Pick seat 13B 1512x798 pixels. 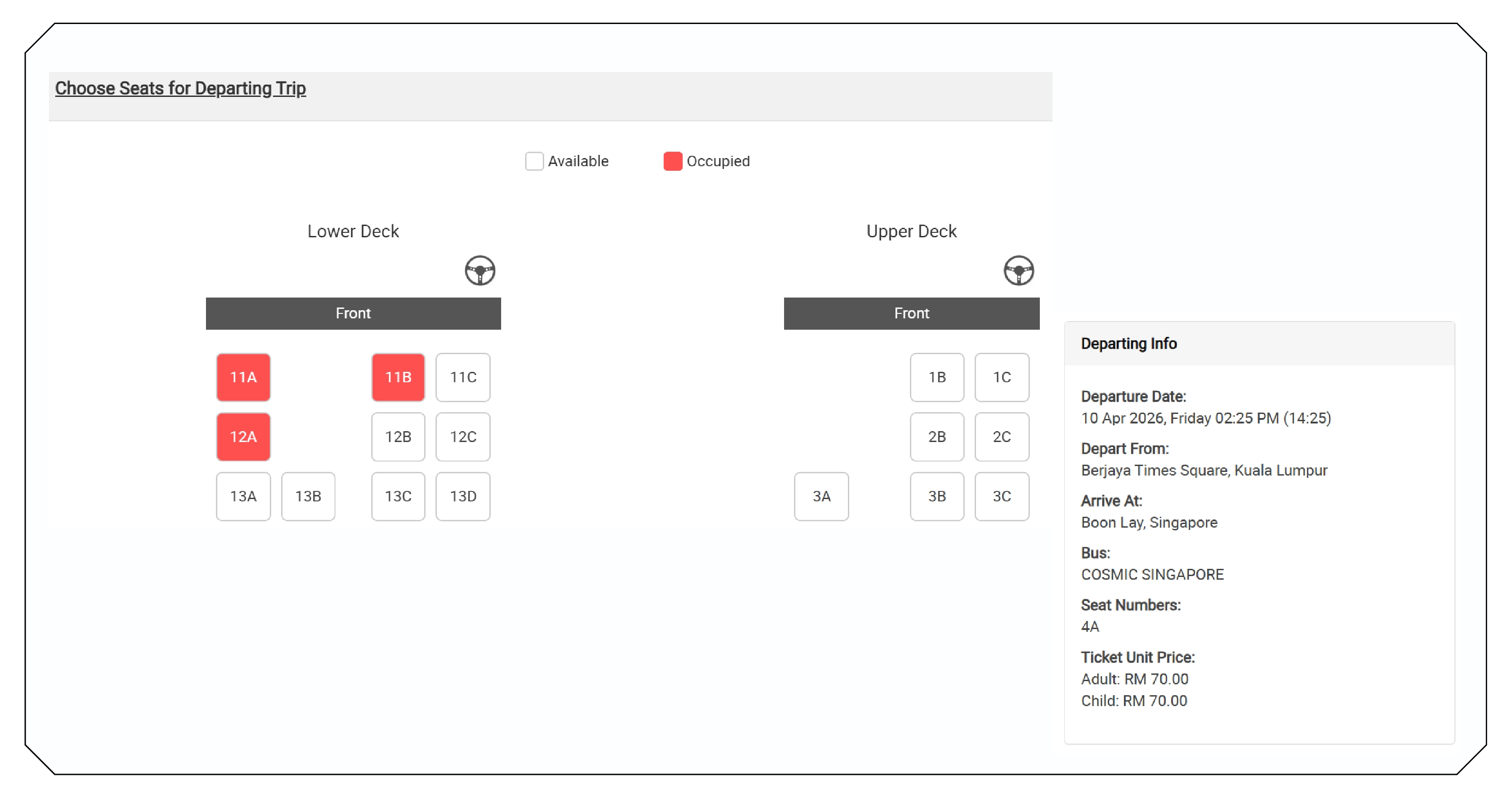click(308, 497)
